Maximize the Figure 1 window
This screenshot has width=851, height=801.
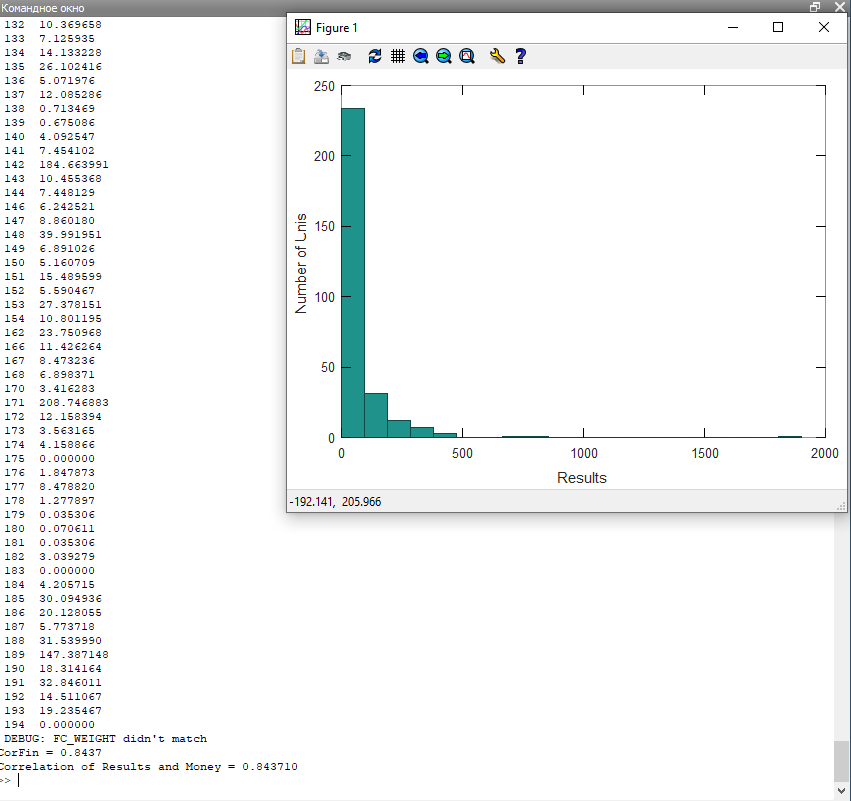778,28
